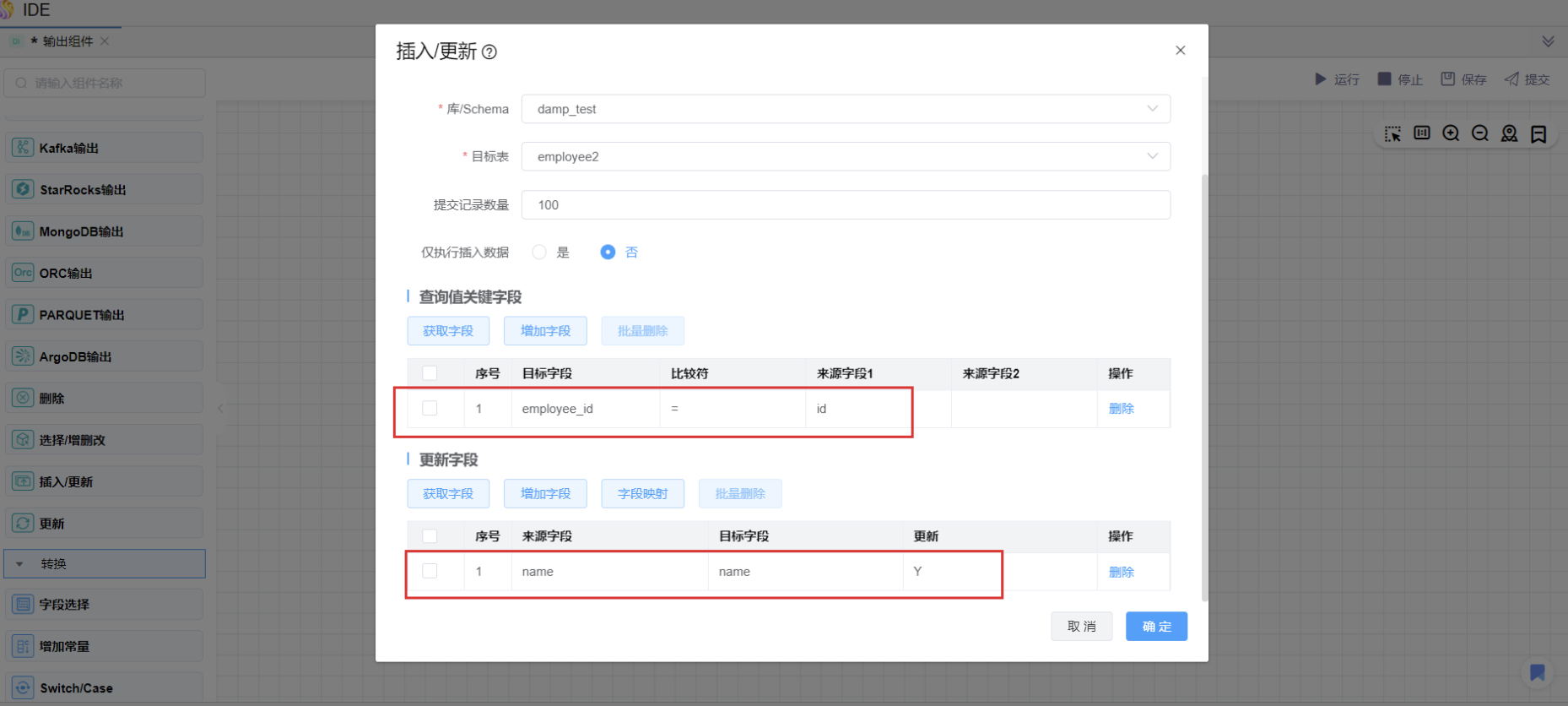Switch to the 输出组件 tab
This screenshot has height=706, width=1568.
tap(68, 41)
